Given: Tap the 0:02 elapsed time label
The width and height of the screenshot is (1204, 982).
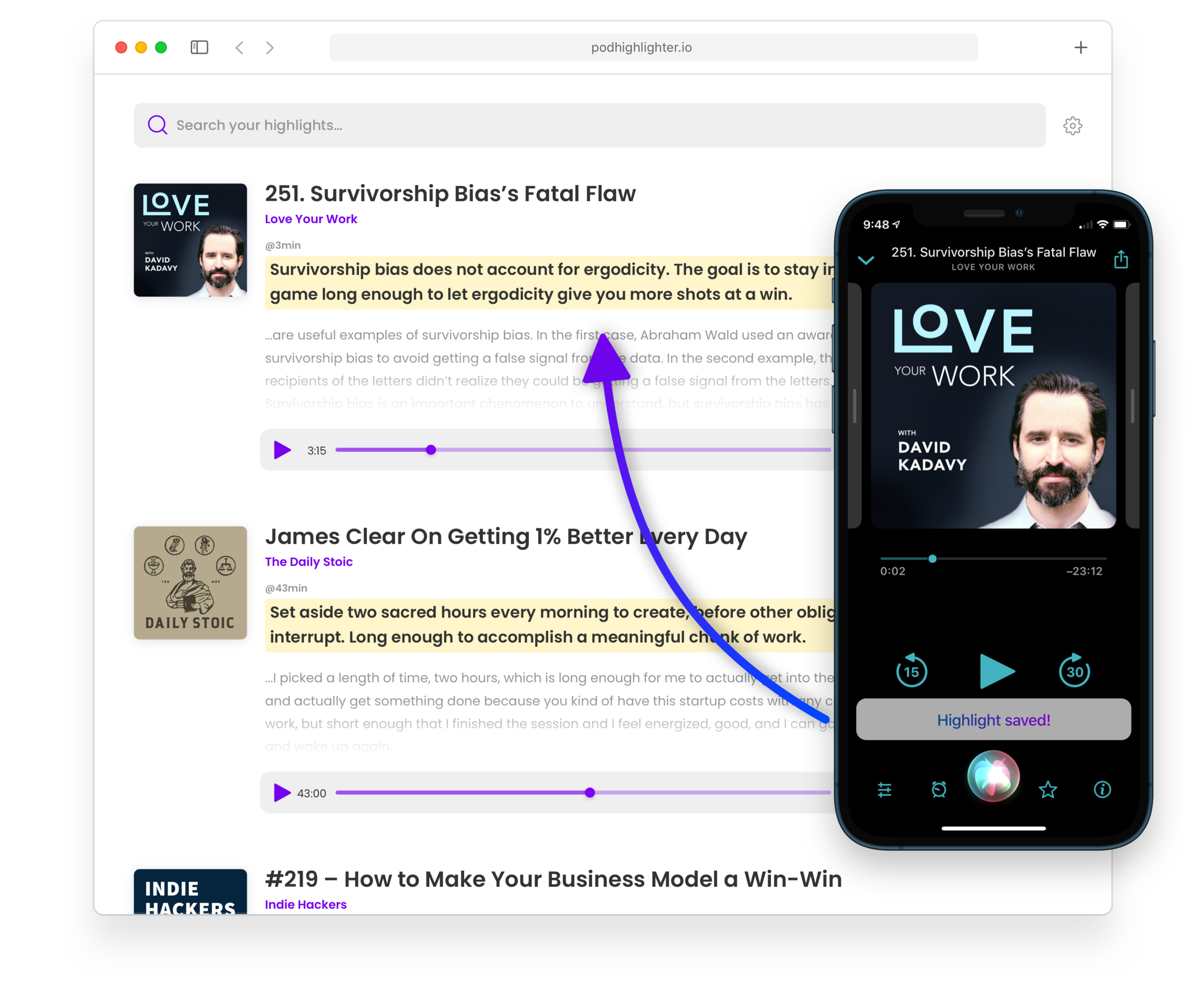Looking at the screenshot, I should [892, 571].
